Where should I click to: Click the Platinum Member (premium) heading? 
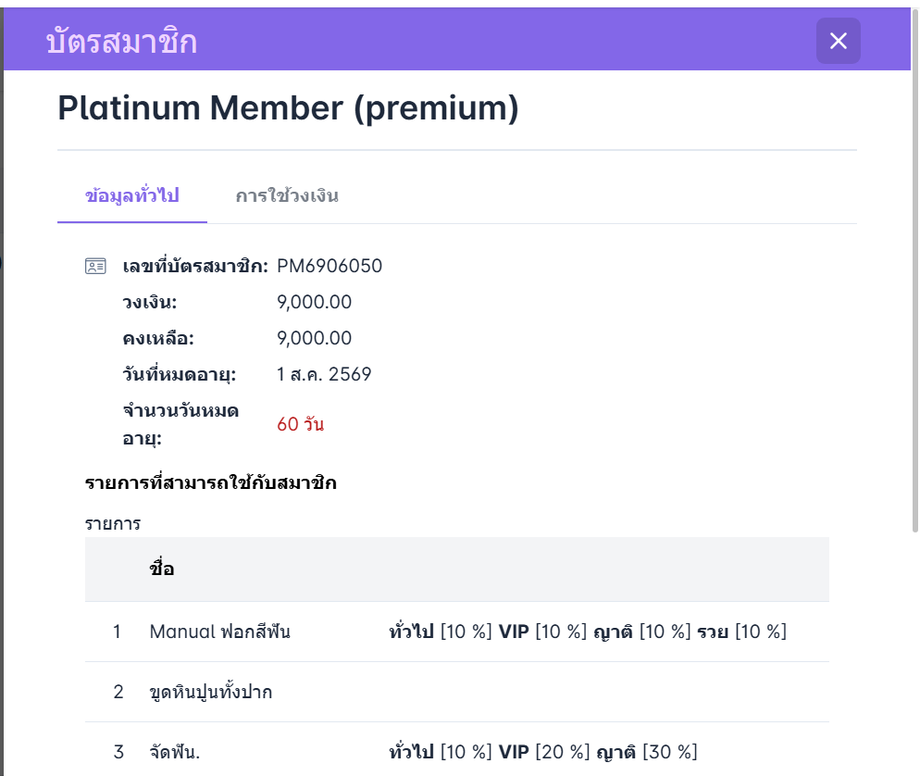point(288,109)
